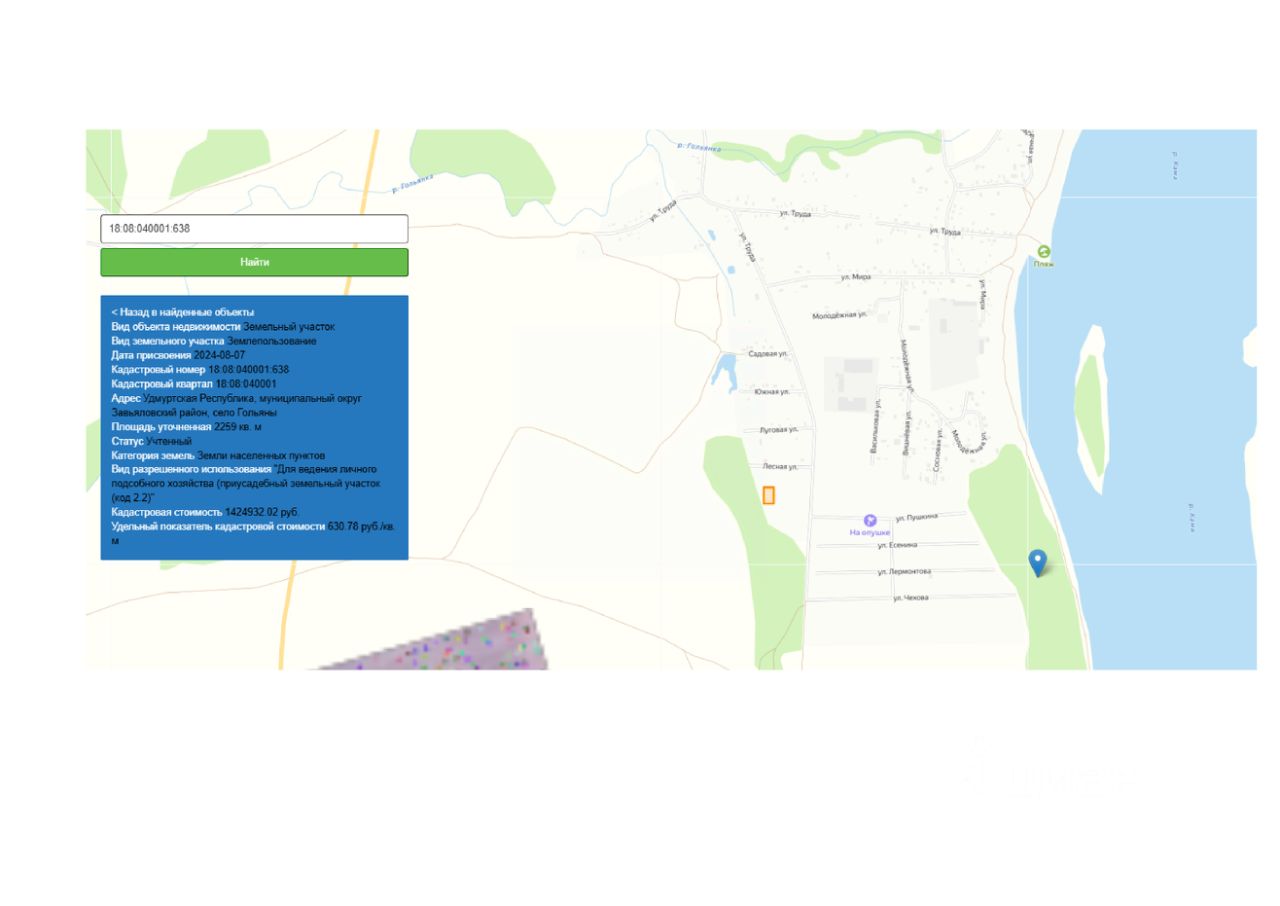This screenshot has width=1280, height=906.
Task: Click the Южная ул. street label
Action: tap(772, 391)
